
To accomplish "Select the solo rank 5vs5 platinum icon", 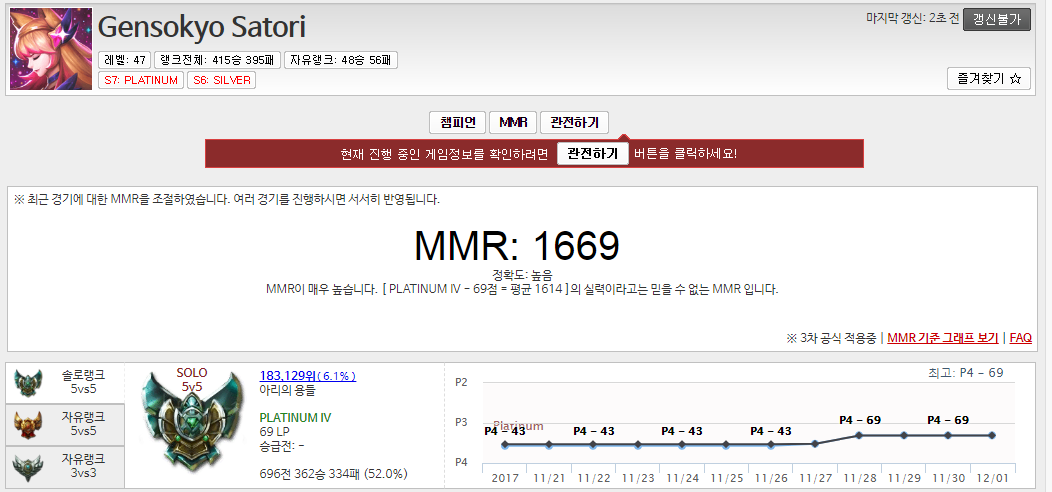I will coord(27,383).
